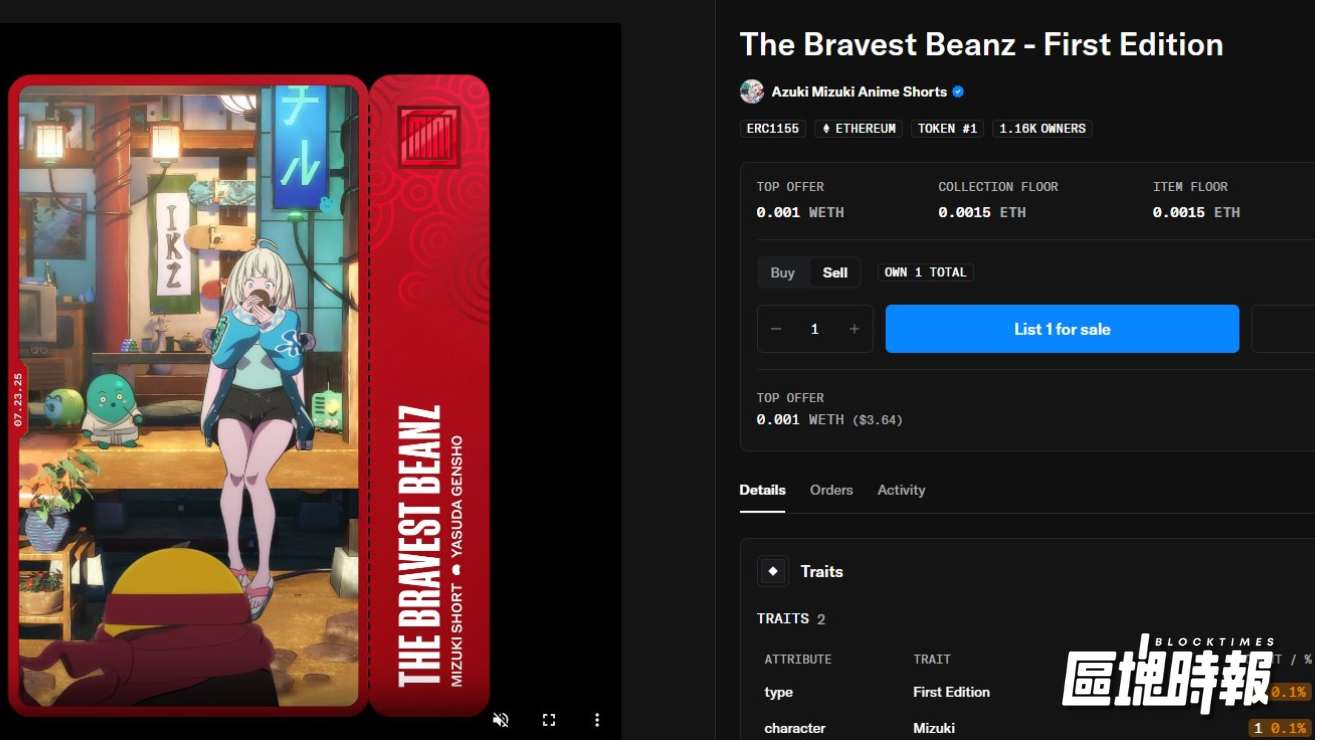Click the diamond Traits section icon
The width and height of the screenshot is (1325, 746).
pyautogui.click(x=773, y=571)
